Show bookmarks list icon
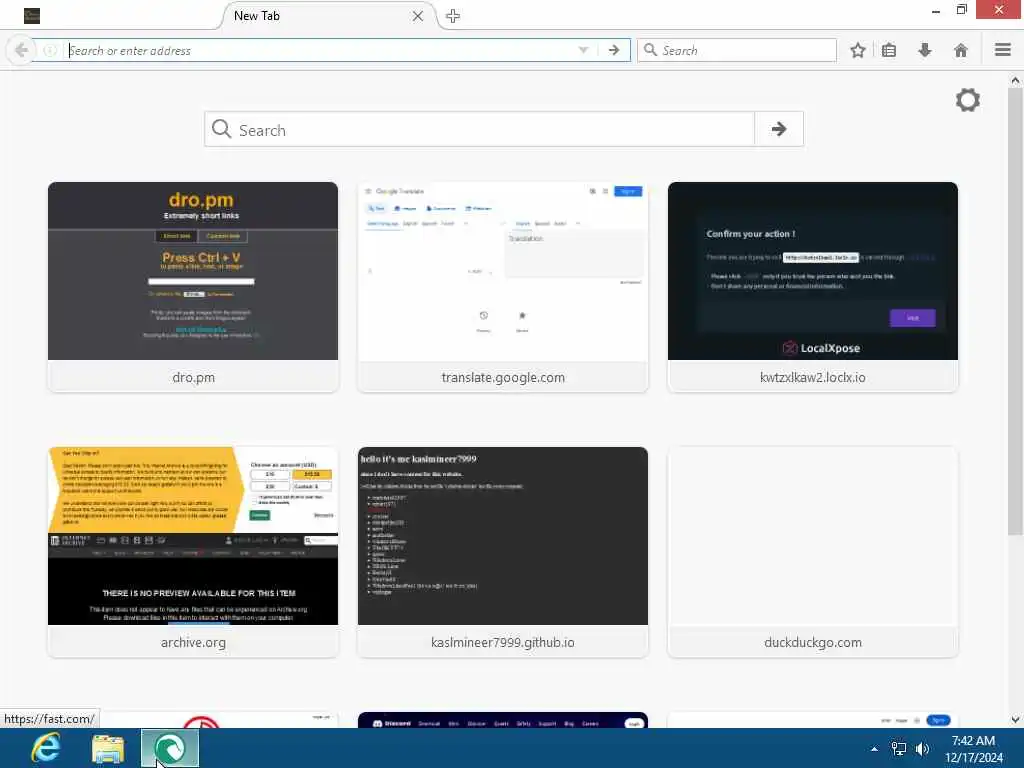This screenshot has height=768, width=1024. coord(889,50)
